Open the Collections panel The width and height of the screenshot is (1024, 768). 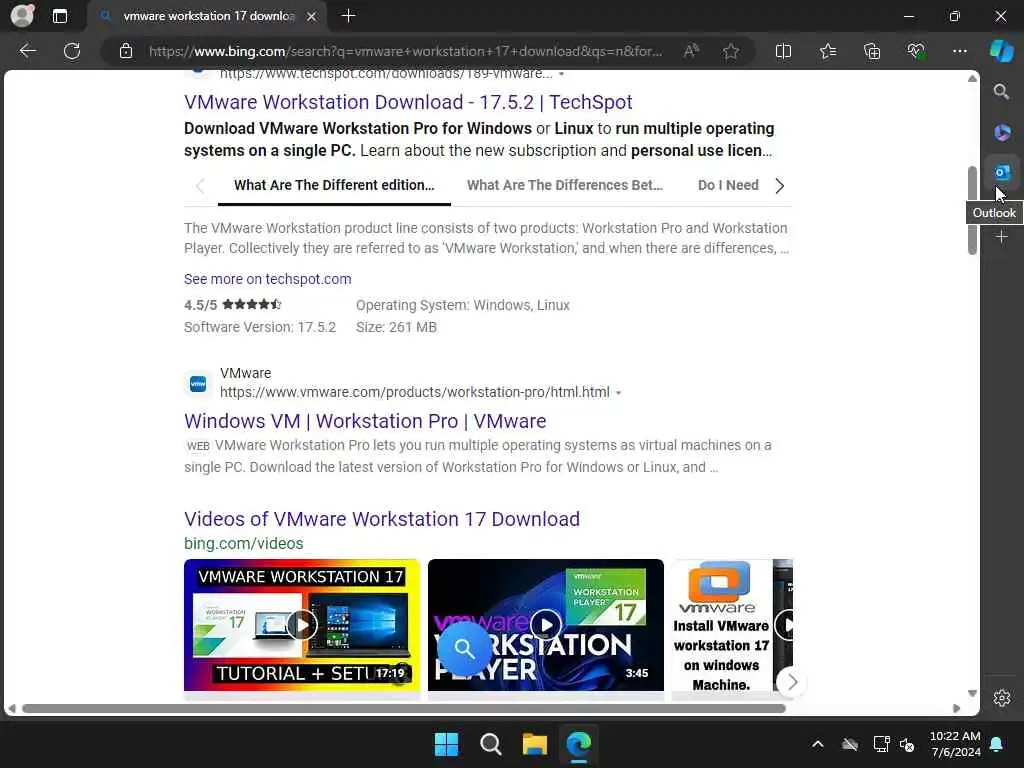tap(872, 51)
